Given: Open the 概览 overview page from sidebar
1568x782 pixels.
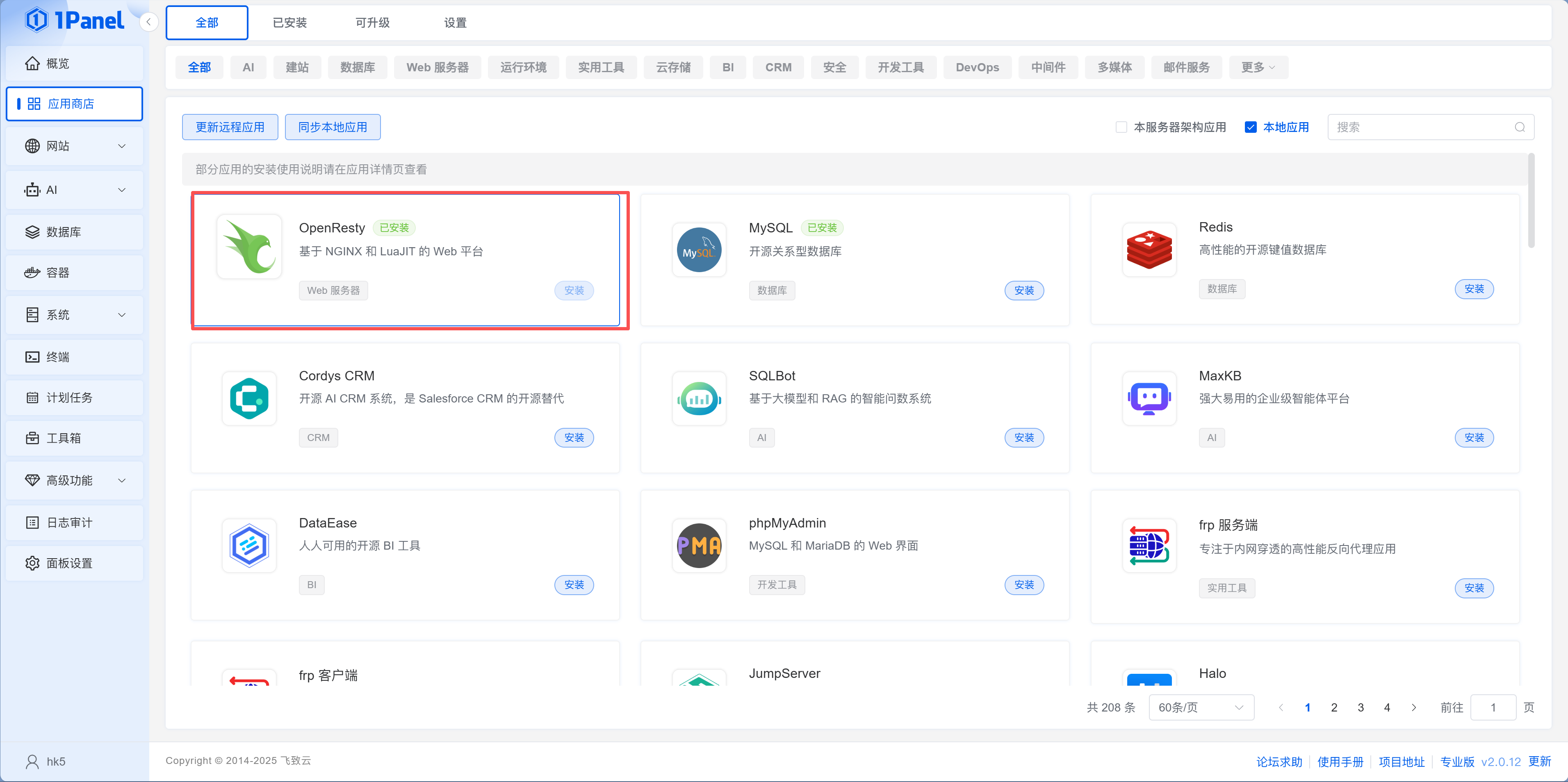Looking at the screenshot, I should pyautogui.click(x=59, y=63).
